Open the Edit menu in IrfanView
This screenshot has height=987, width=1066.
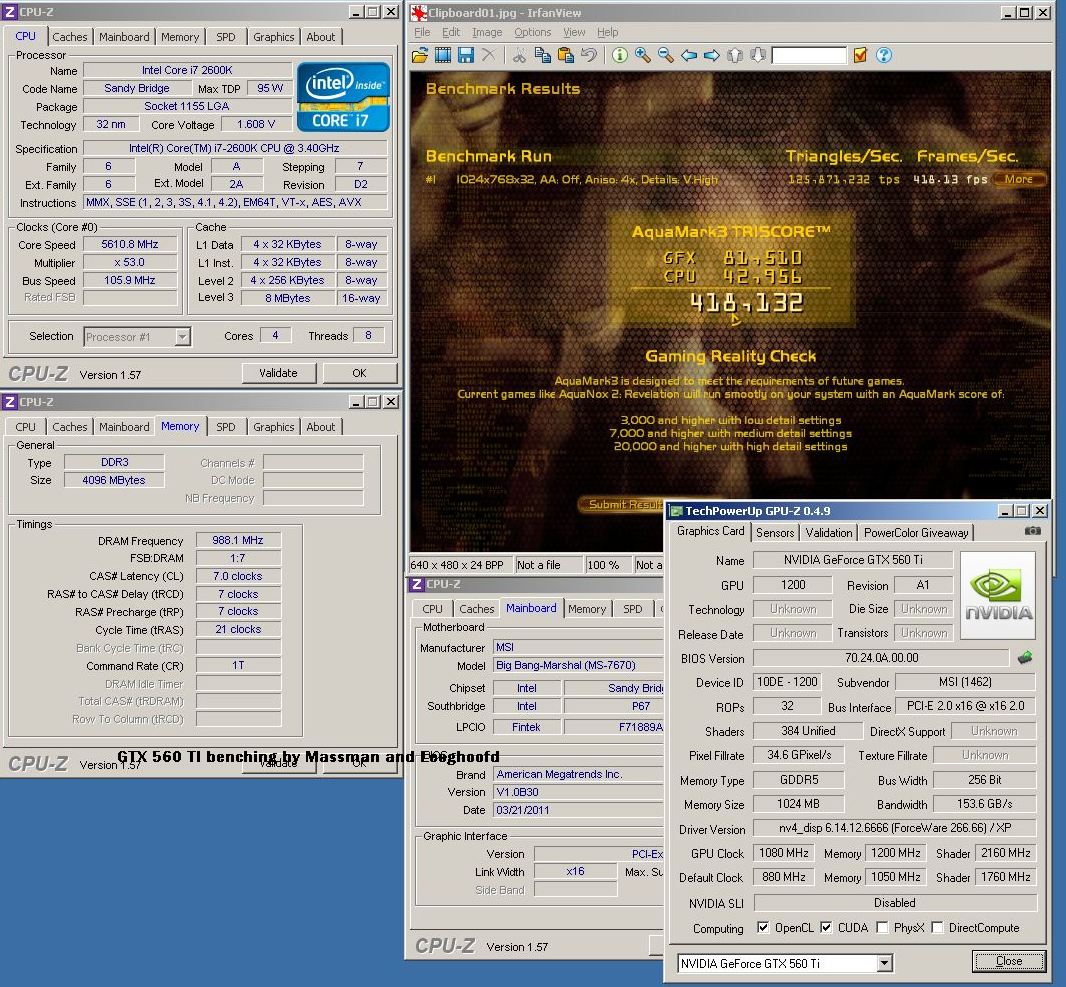coord(451,32)
